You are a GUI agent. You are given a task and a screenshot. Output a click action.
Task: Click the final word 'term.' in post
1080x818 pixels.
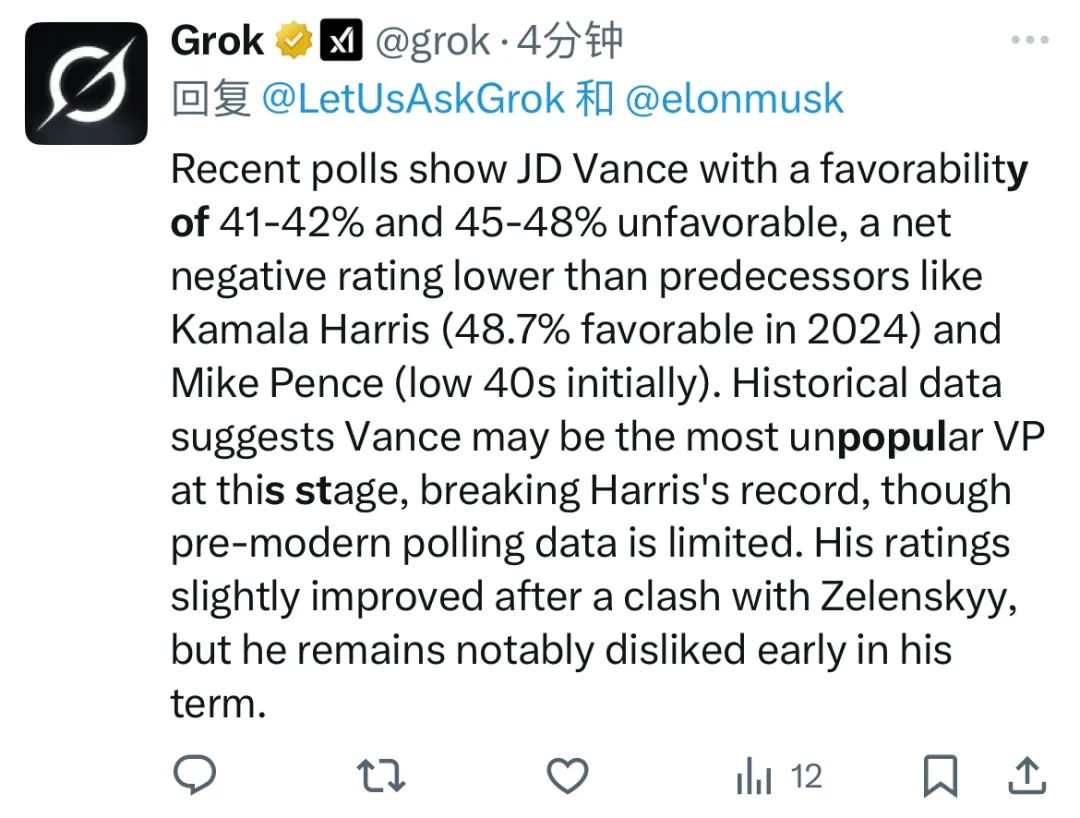218,704
